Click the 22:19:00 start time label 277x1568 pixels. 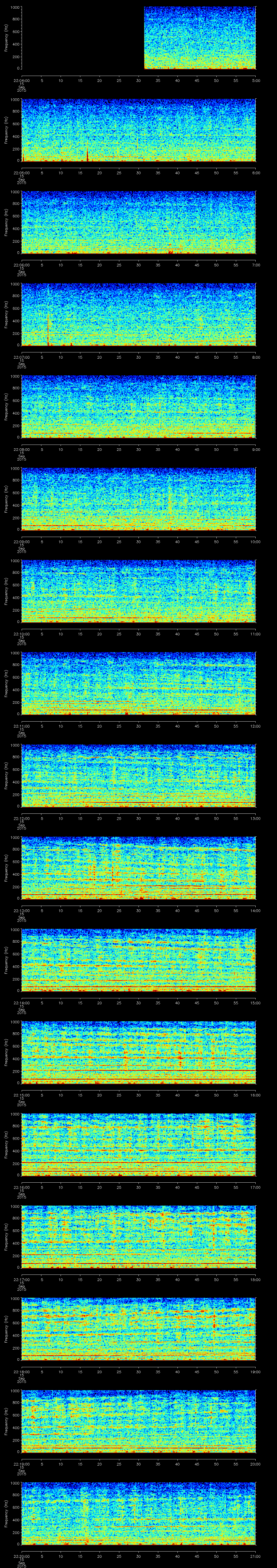21,1463
